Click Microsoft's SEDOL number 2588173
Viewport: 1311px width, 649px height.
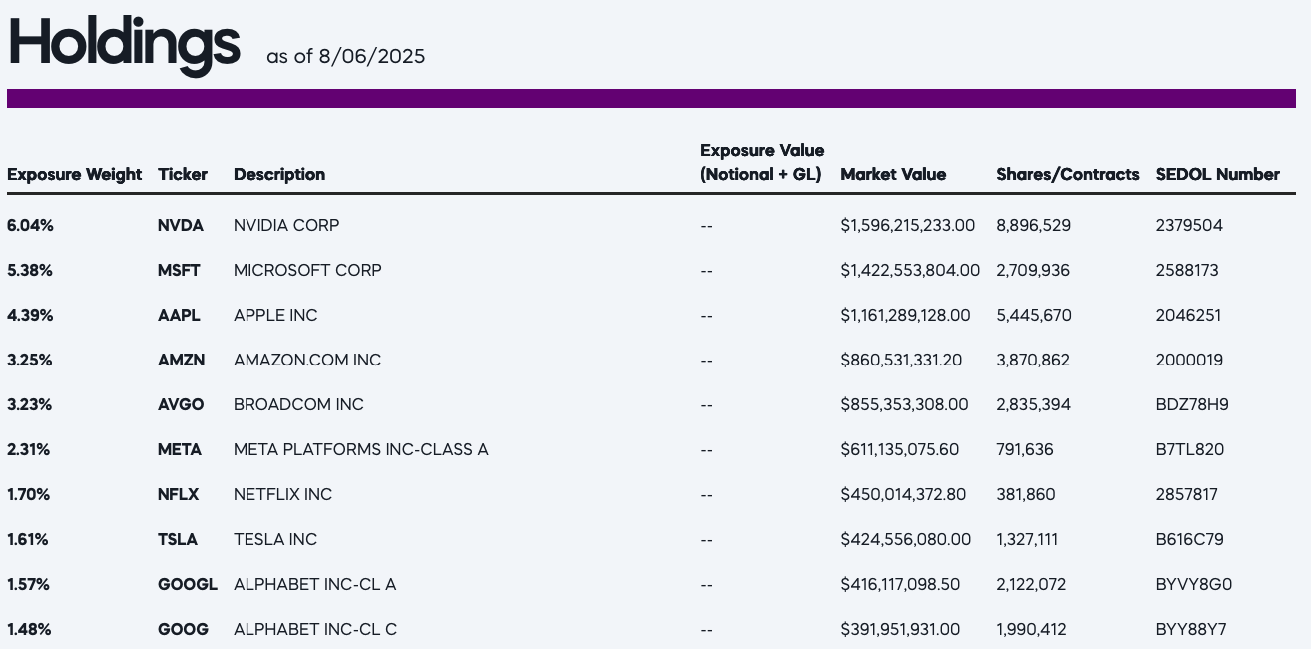1188,270
